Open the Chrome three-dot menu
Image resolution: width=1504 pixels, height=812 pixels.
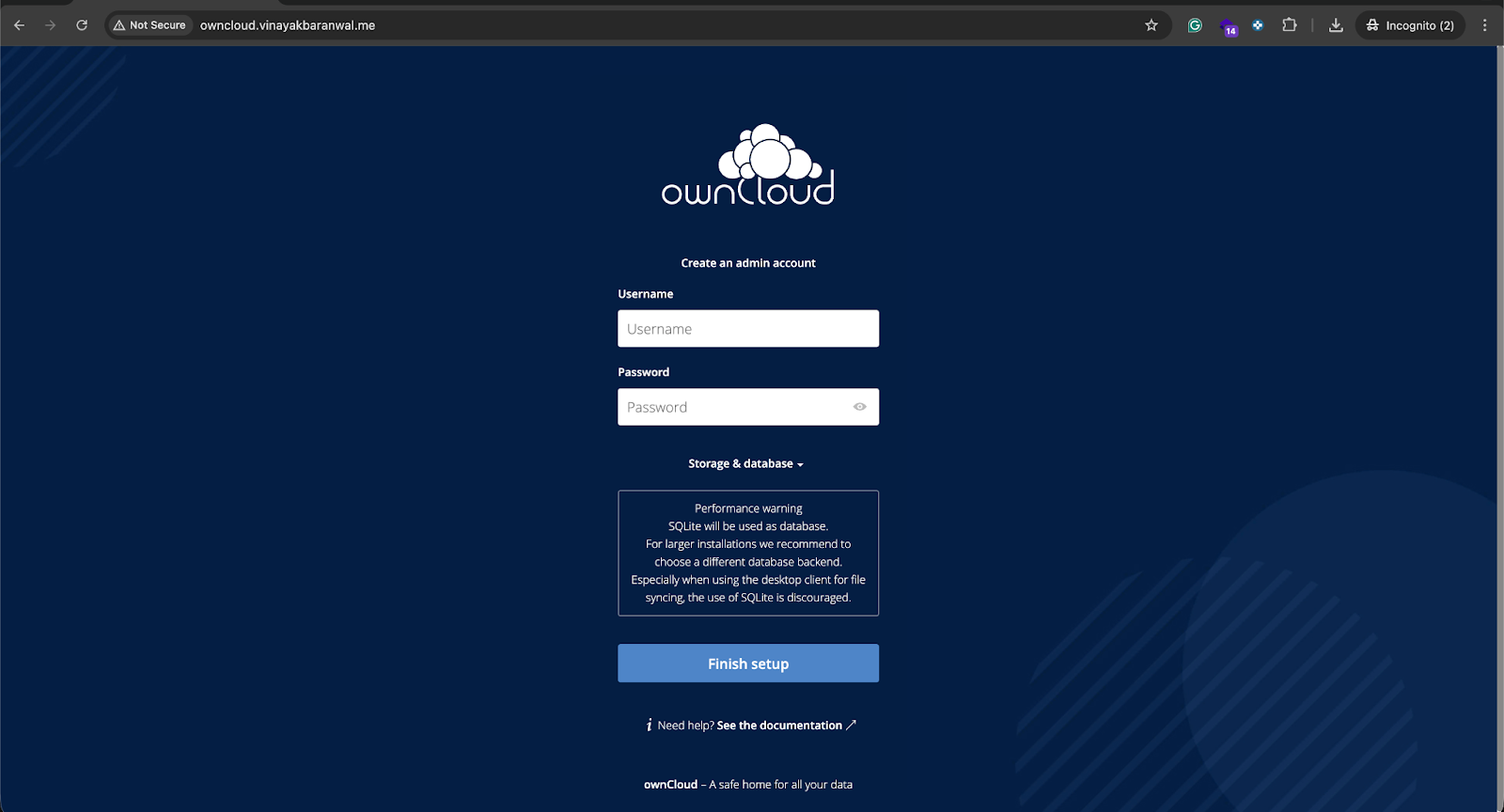(1485, 25)
